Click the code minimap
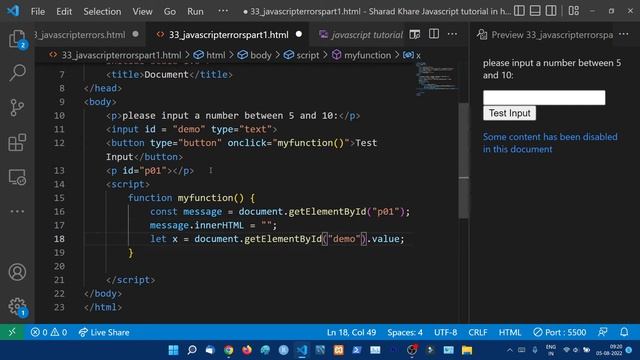 436,79
